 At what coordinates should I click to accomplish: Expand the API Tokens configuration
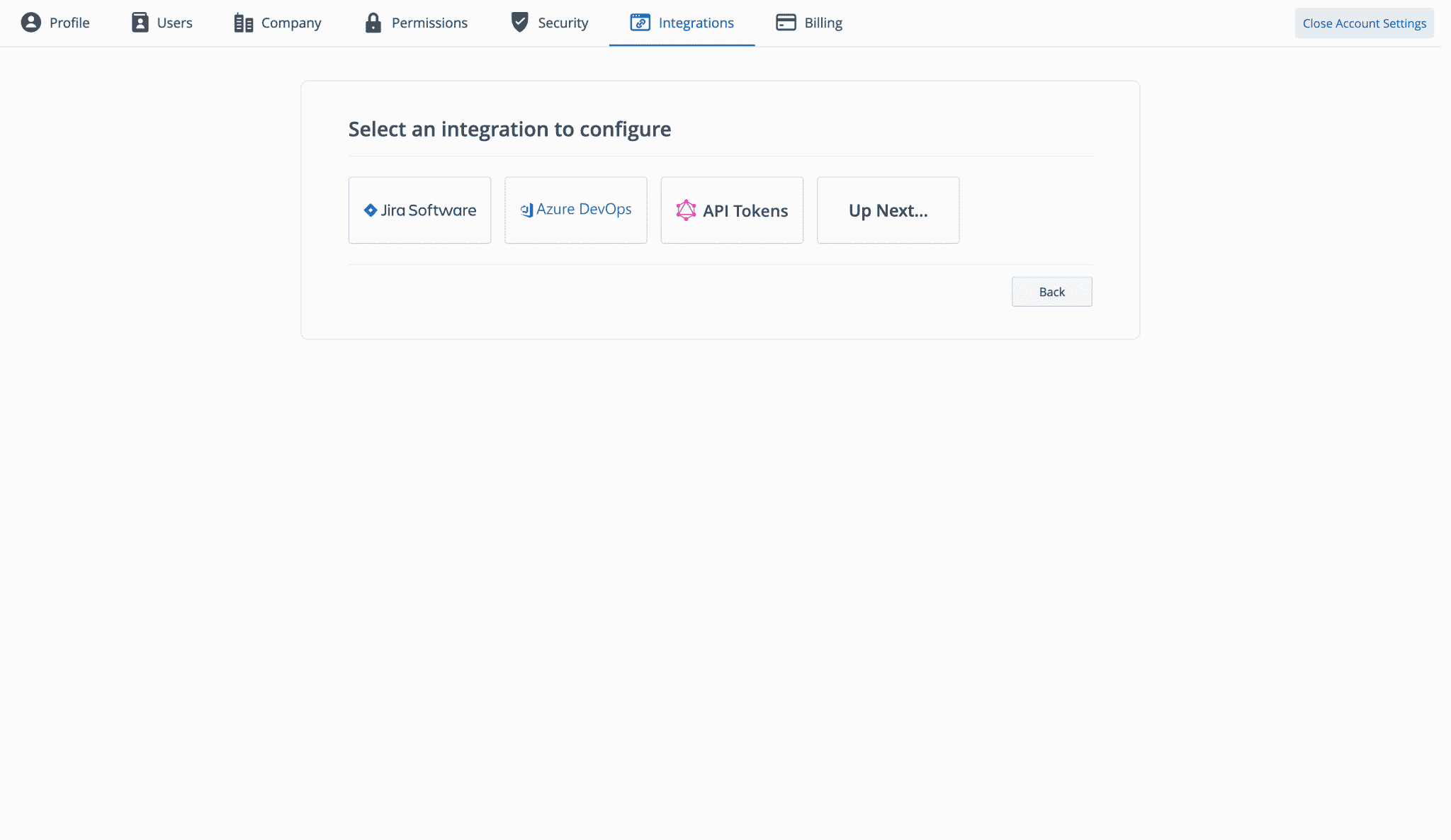[x=732, y=210]
